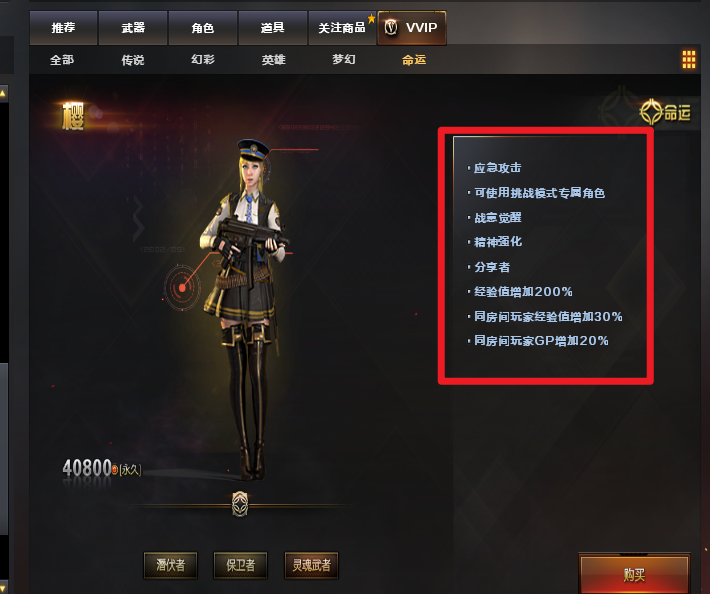Select 保卫者 faction button
This screenshot has width=710, height=594.
coord(240,565)
